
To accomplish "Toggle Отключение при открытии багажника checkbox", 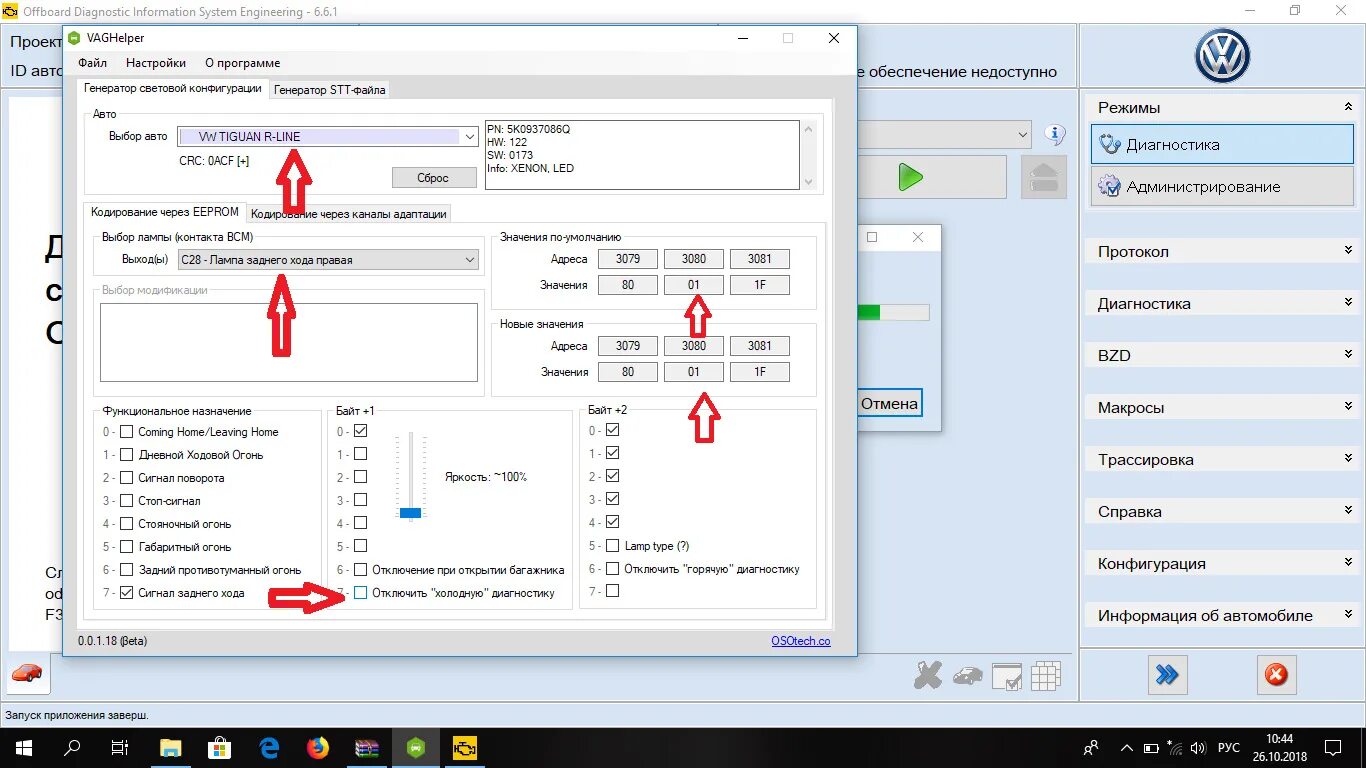I will tap(361, 570).
